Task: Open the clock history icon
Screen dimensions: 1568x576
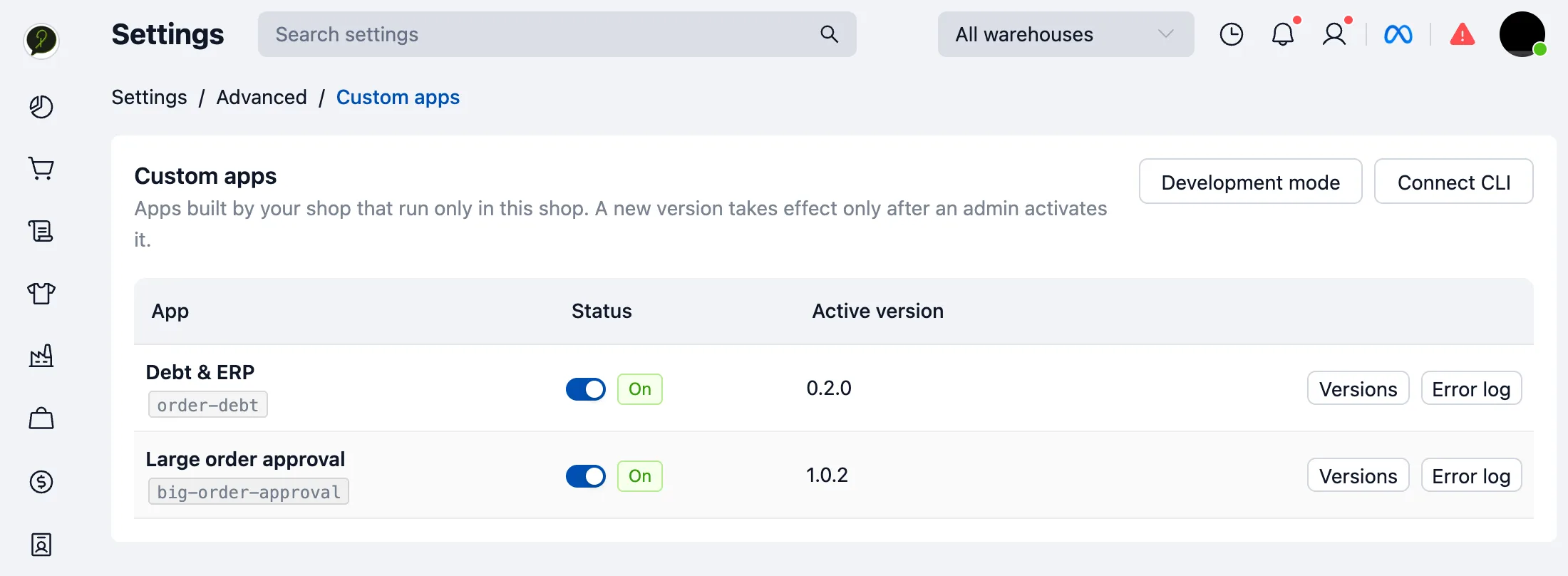Action: click(x=1232, y=34)
